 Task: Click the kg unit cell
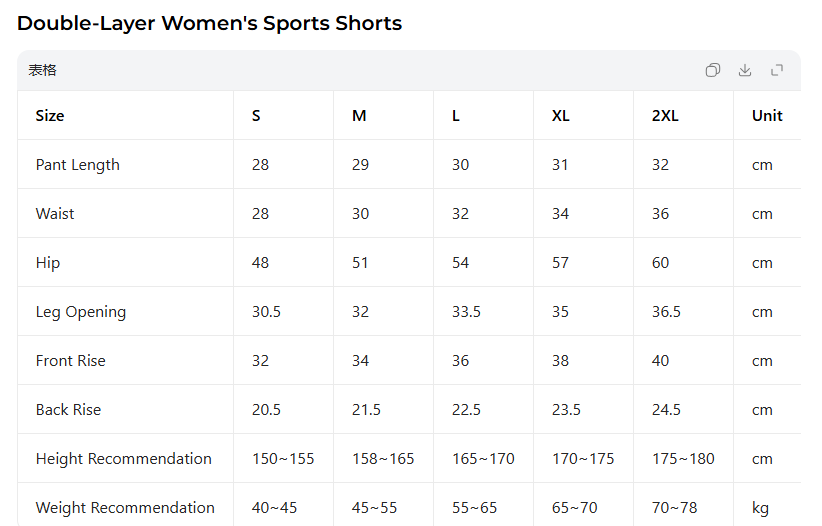761,508
